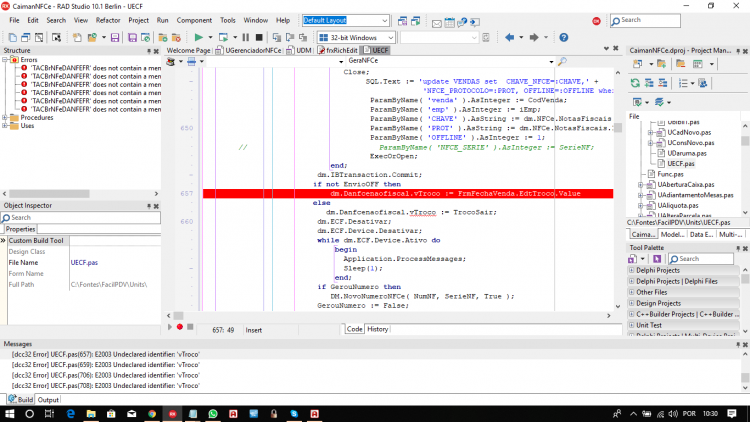Screen dimensions: 750x422
Task: Click the Forward navigation arrow
Action: (x=534, y=37)
